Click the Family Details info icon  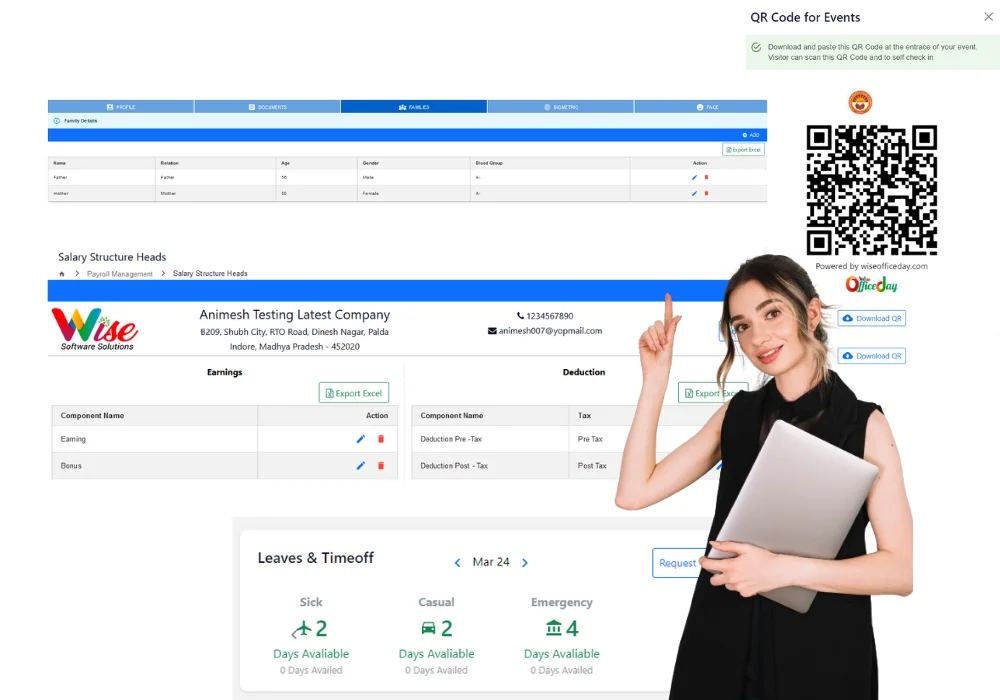coord(57,120)
